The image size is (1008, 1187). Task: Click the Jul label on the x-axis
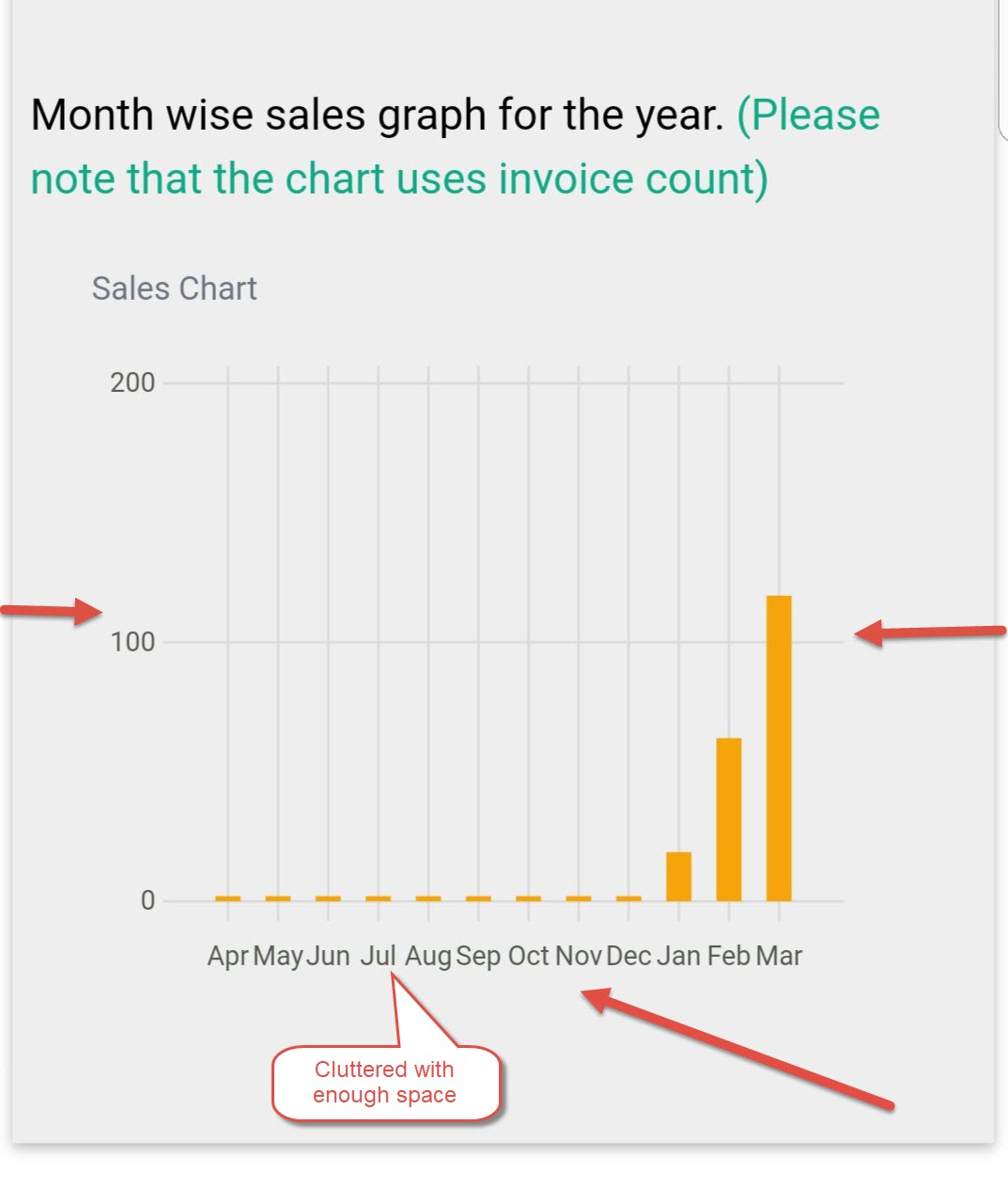point(378,956)
